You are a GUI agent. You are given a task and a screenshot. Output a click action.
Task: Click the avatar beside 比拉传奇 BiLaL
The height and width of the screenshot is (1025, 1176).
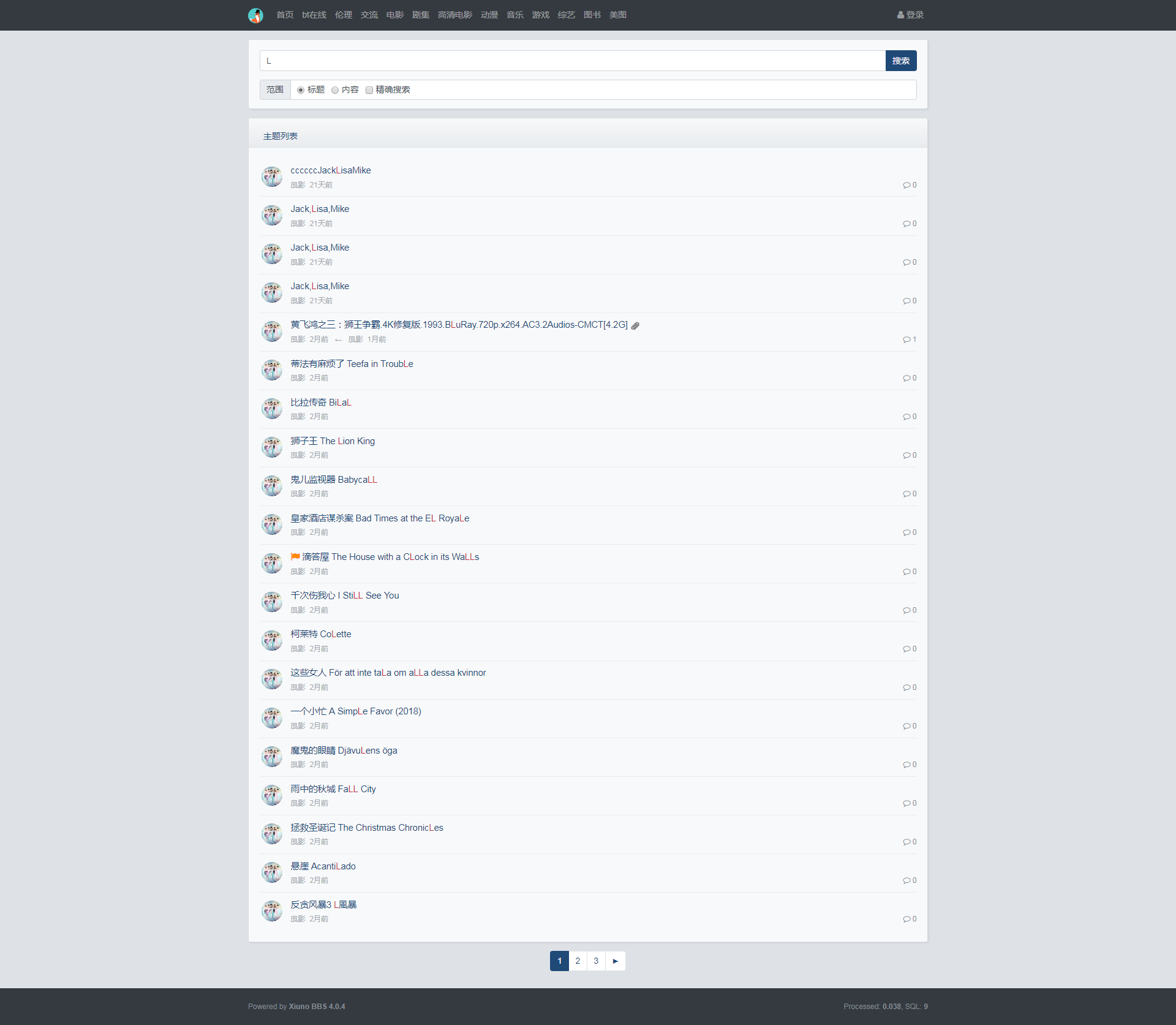click(x=272, y=409)
